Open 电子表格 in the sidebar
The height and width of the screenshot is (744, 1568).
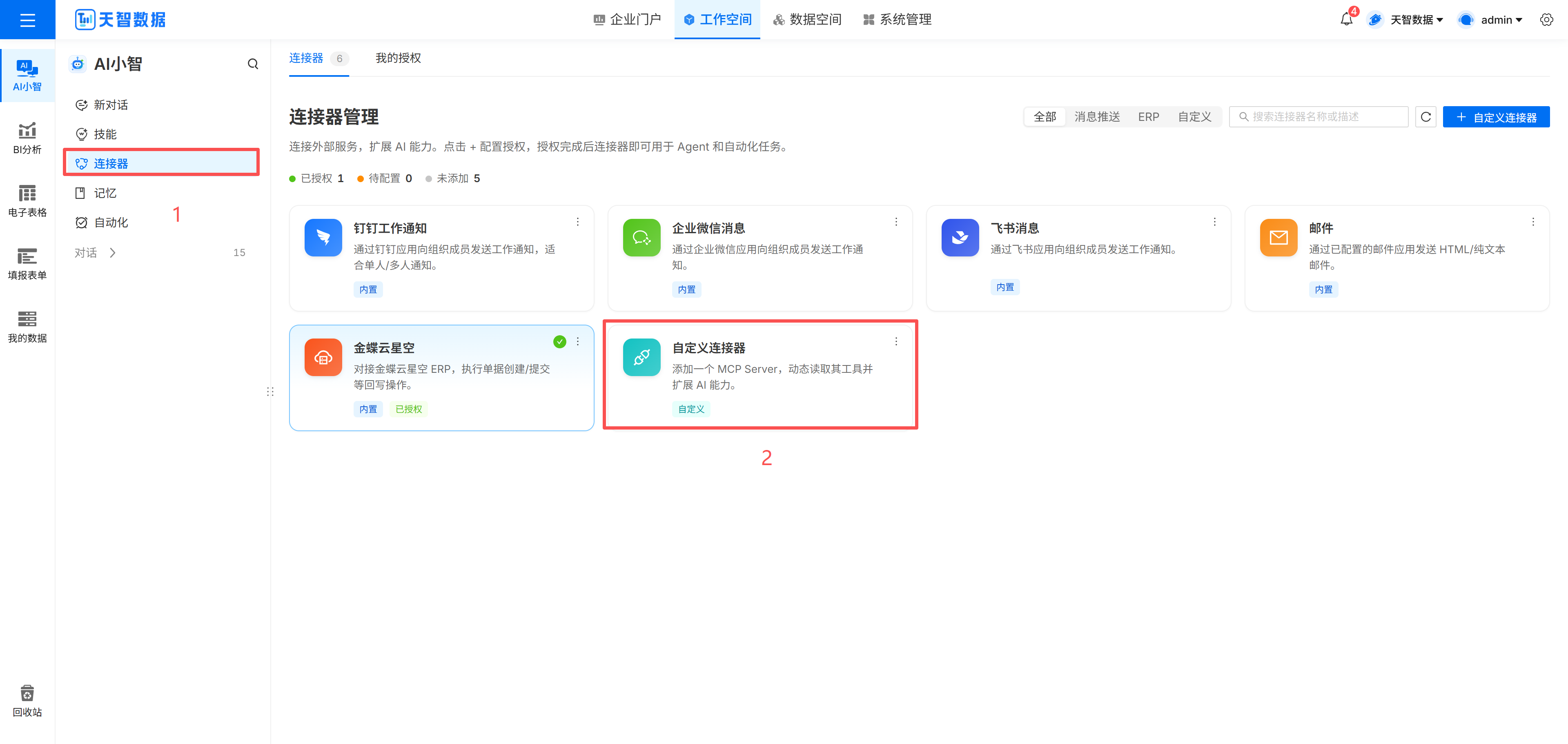point(27,201)
